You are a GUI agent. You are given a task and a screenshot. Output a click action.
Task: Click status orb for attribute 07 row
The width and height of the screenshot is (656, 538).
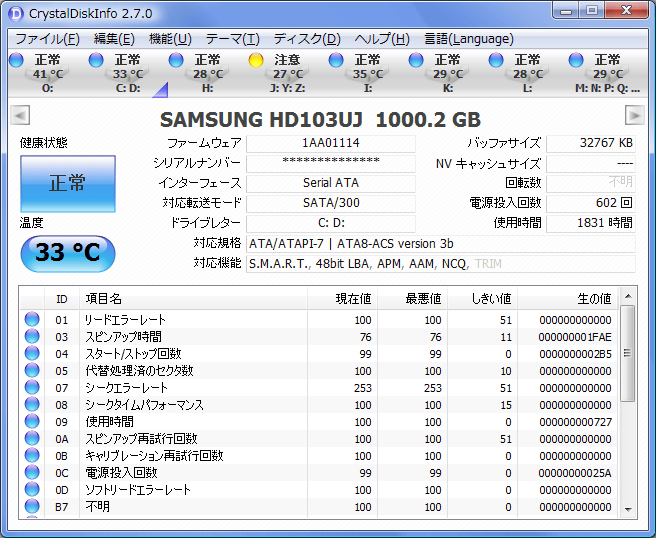(x=32, y=387)
